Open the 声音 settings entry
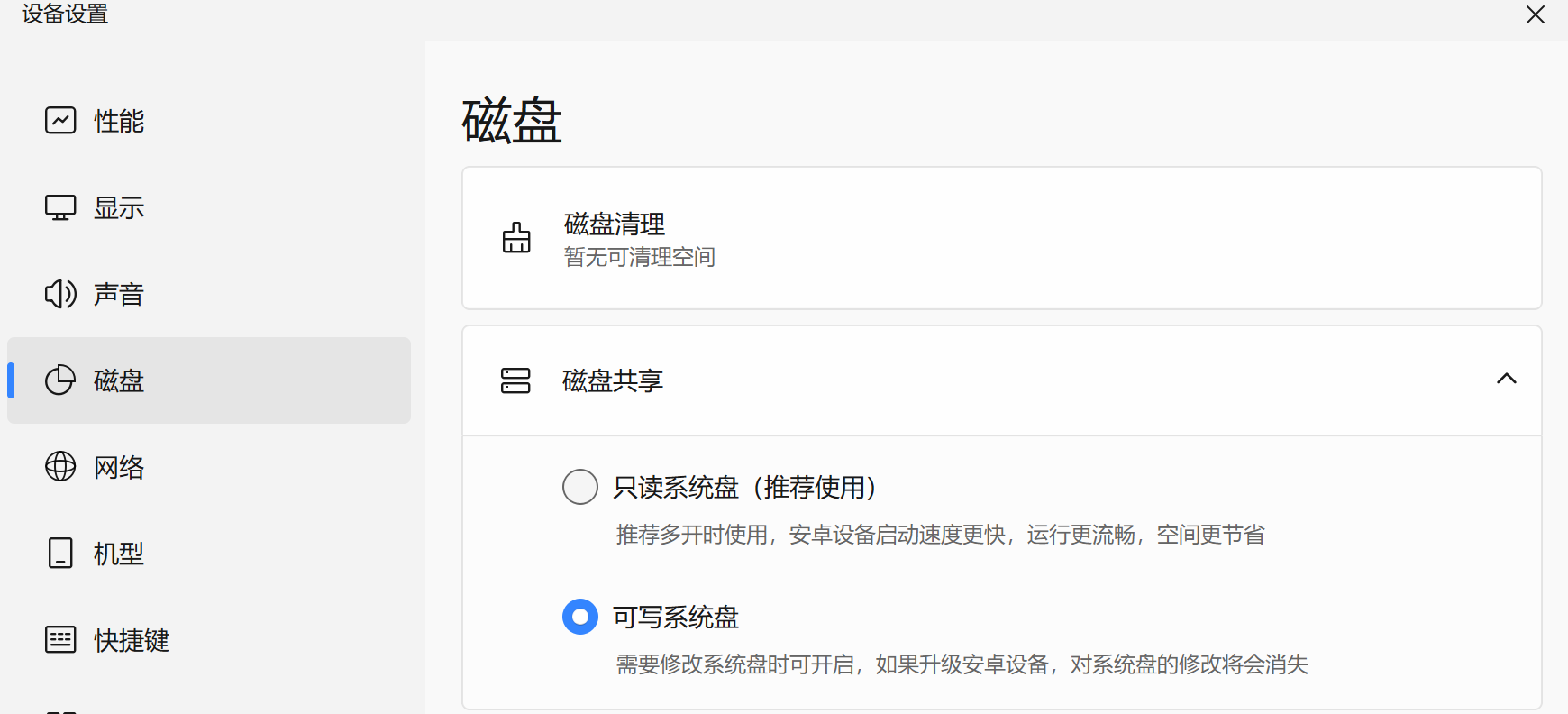 (117, 293)
